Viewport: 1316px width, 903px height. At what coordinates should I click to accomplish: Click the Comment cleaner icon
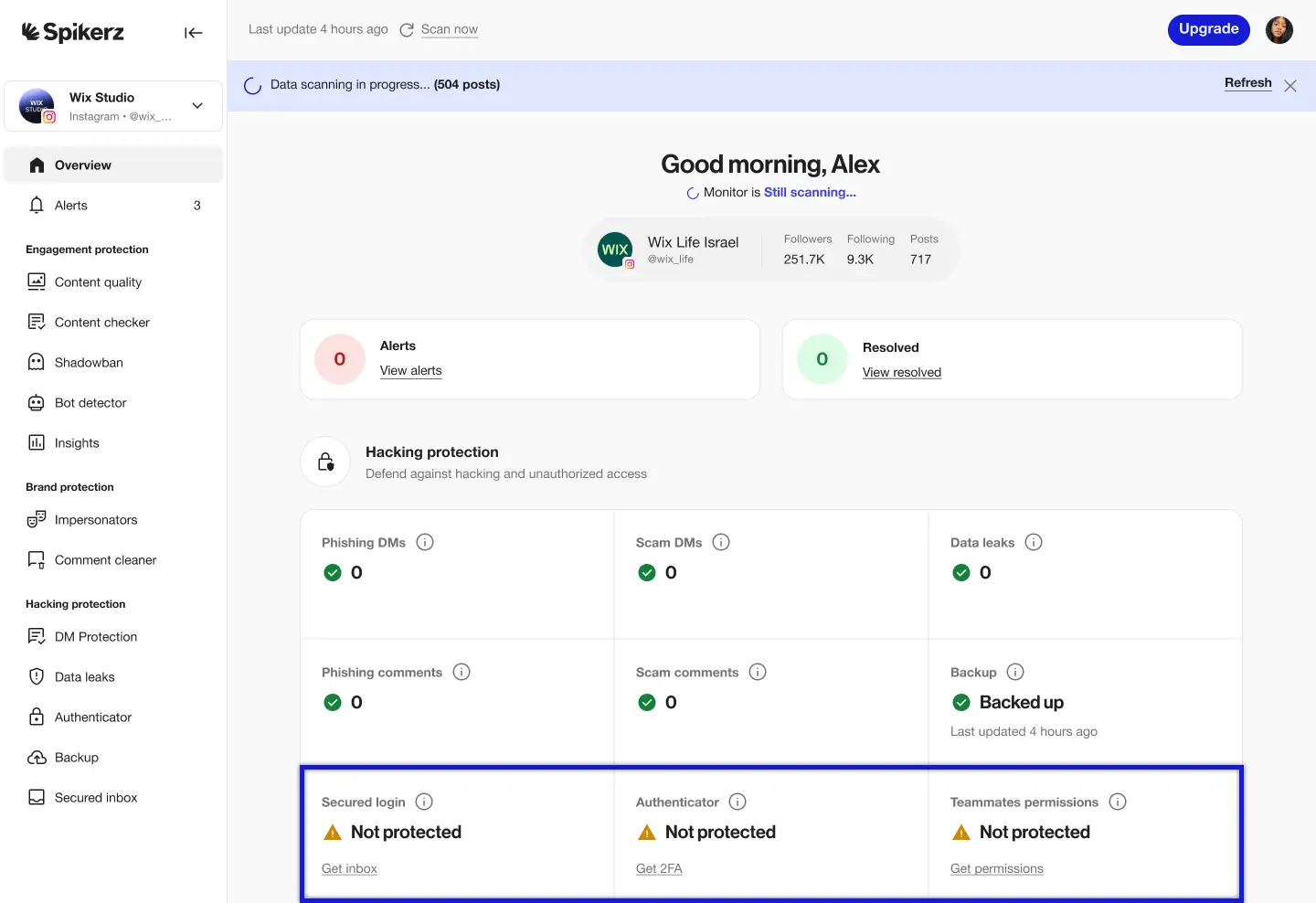pyautogui.click(x=37, y=560)
